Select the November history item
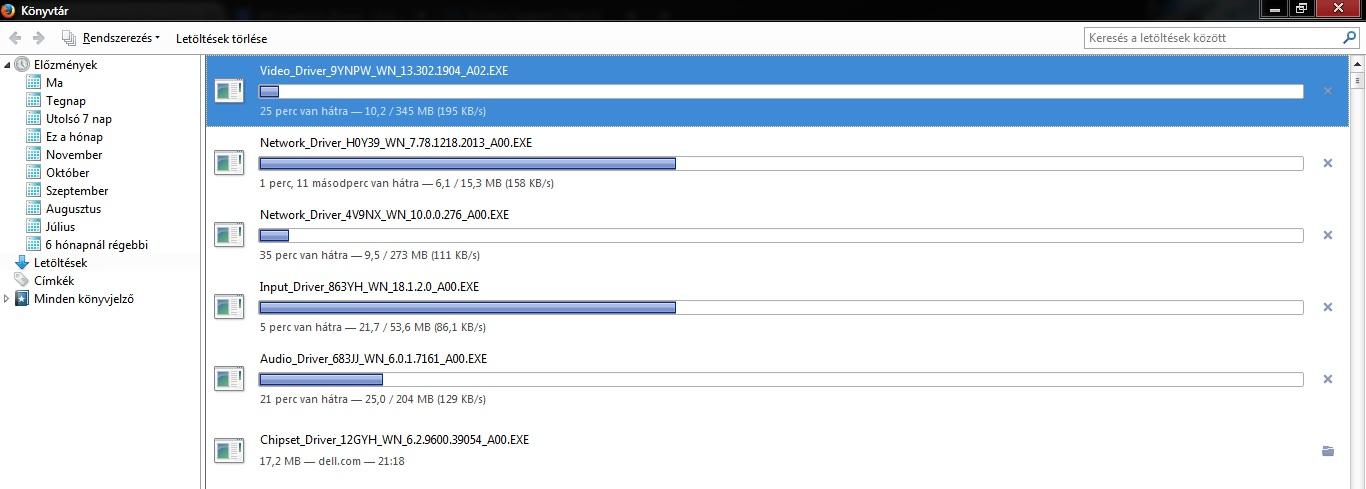1366x489 pixels. point(74,155)
